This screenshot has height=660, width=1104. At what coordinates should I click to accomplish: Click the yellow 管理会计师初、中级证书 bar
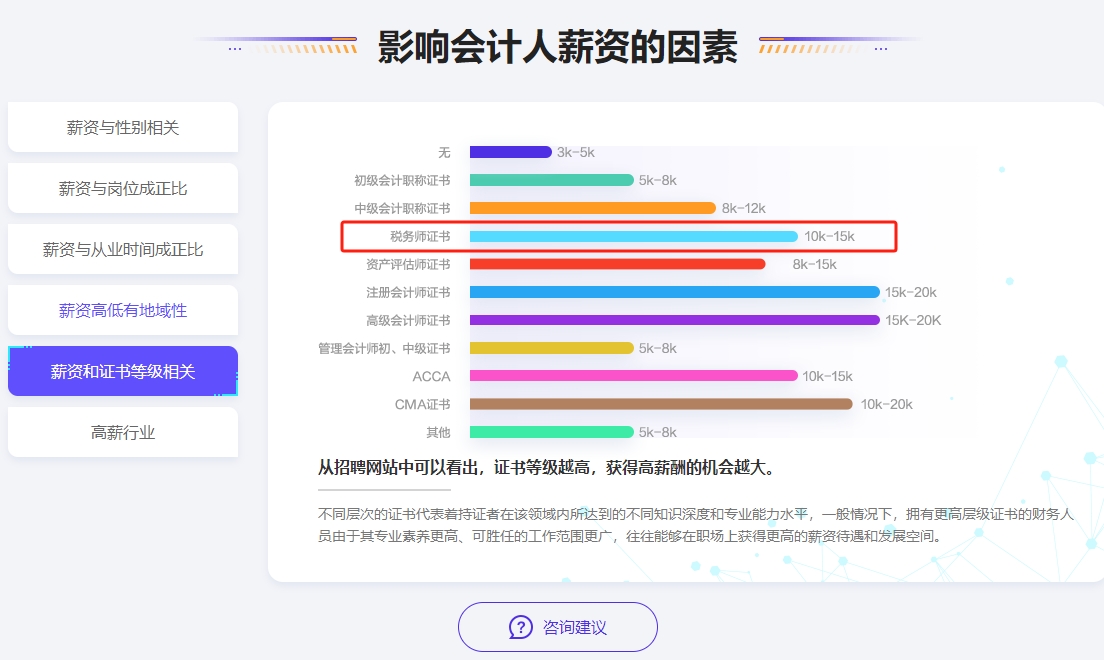[x=551, y=348]
